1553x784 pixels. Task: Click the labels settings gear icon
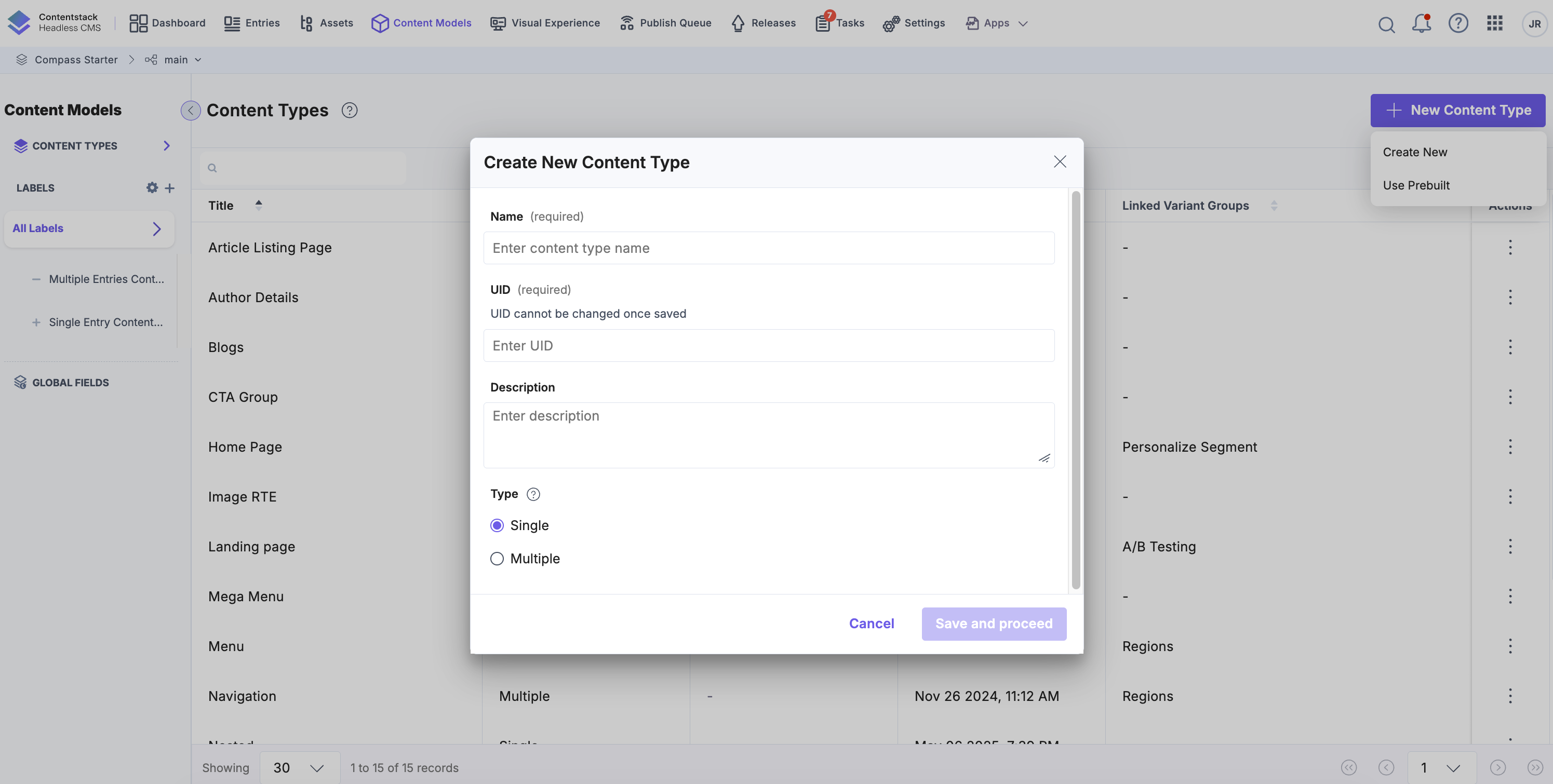coord(152,187)
